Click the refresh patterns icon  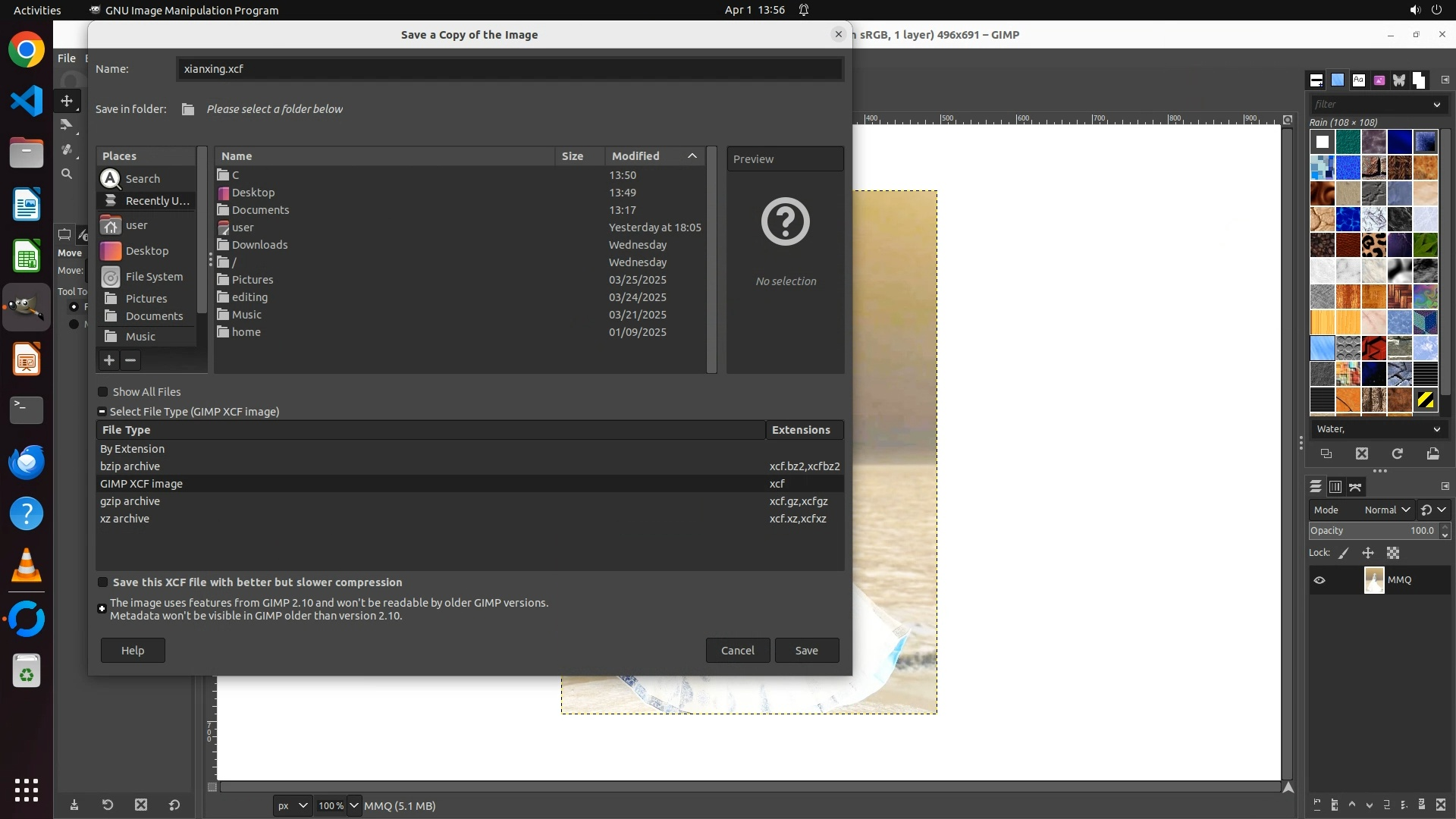(x=1398, y=453)
